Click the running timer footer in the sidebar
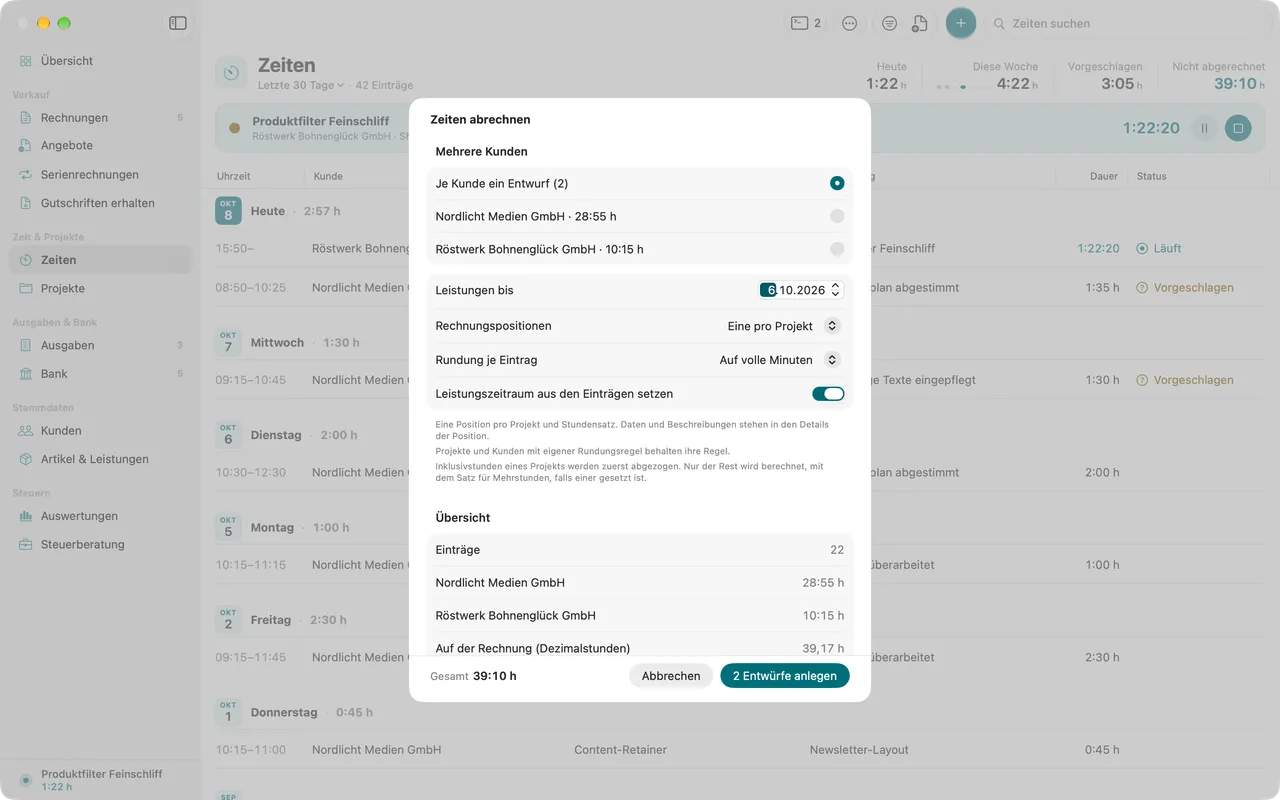Image resolution: width=1280 pixels, height=800 pixels. pyautogui.click(x=100, y=780)
